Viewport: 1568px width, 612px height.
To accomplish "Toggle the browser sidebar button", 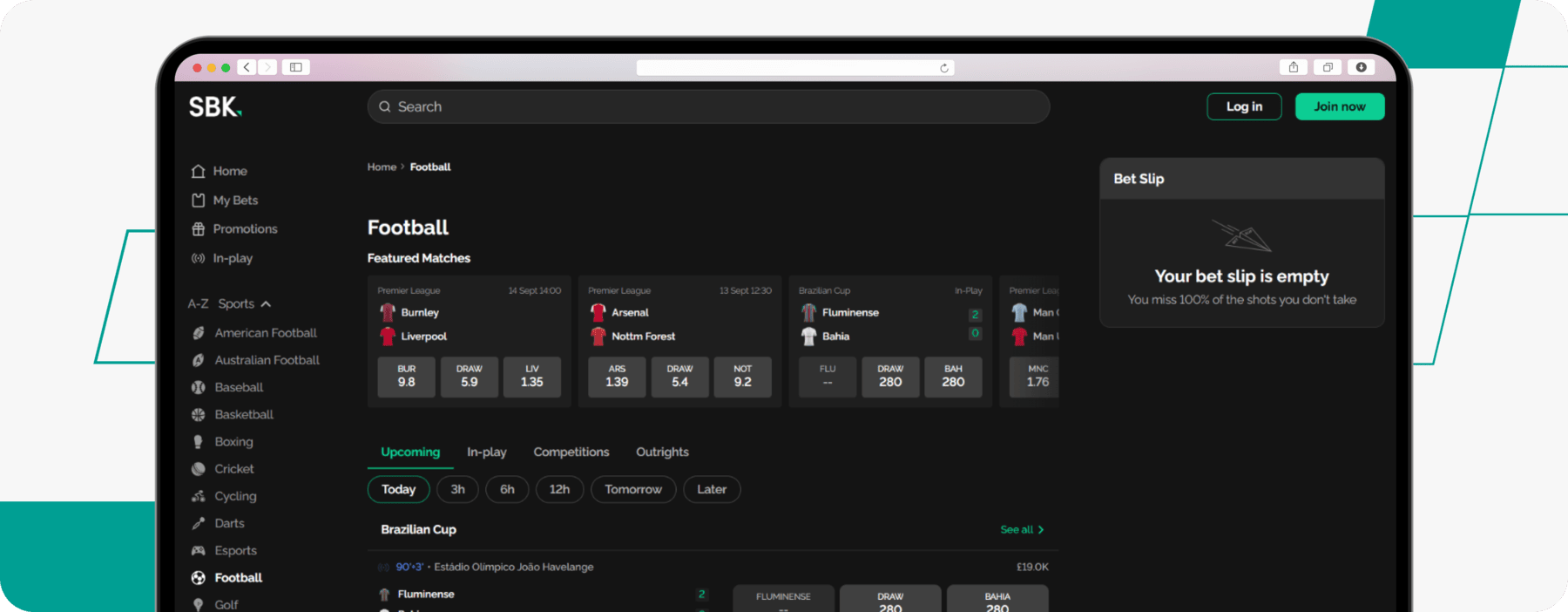I will click(x=296, y=67).
